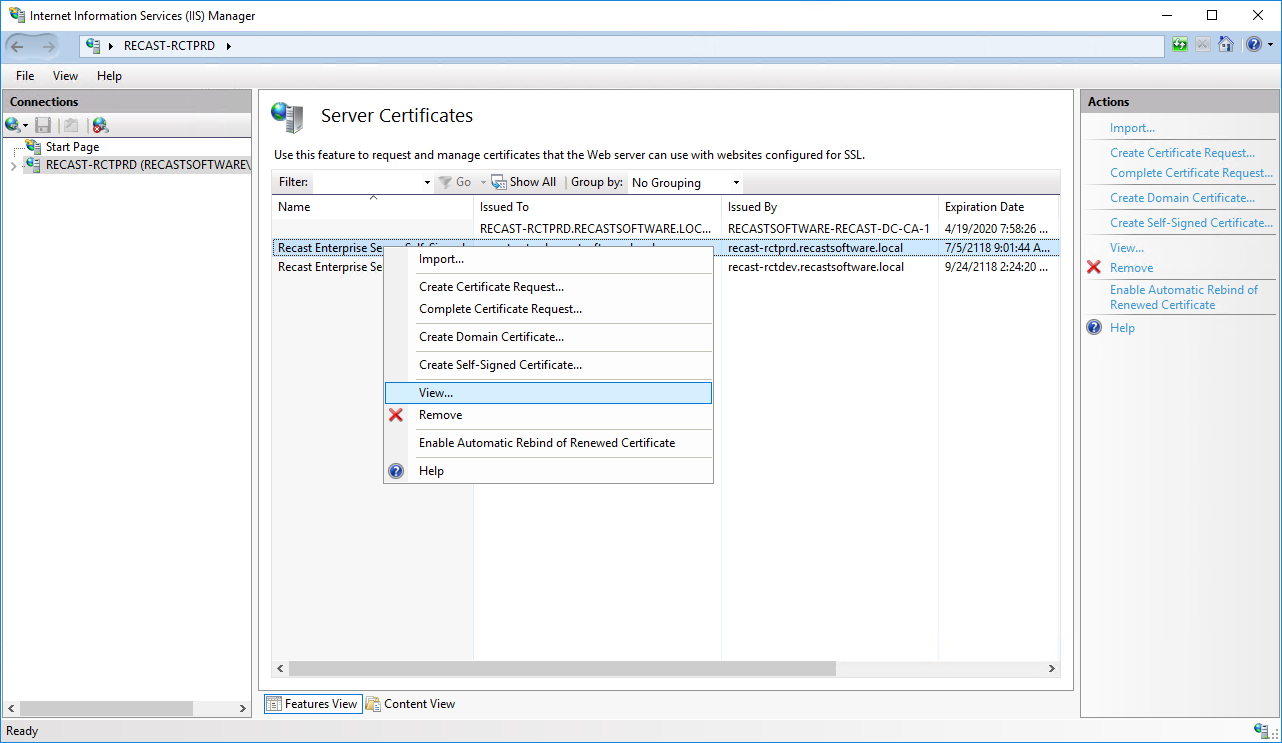Go to the home page icon
1282x743 pixels.
(x=1225, y=45)
